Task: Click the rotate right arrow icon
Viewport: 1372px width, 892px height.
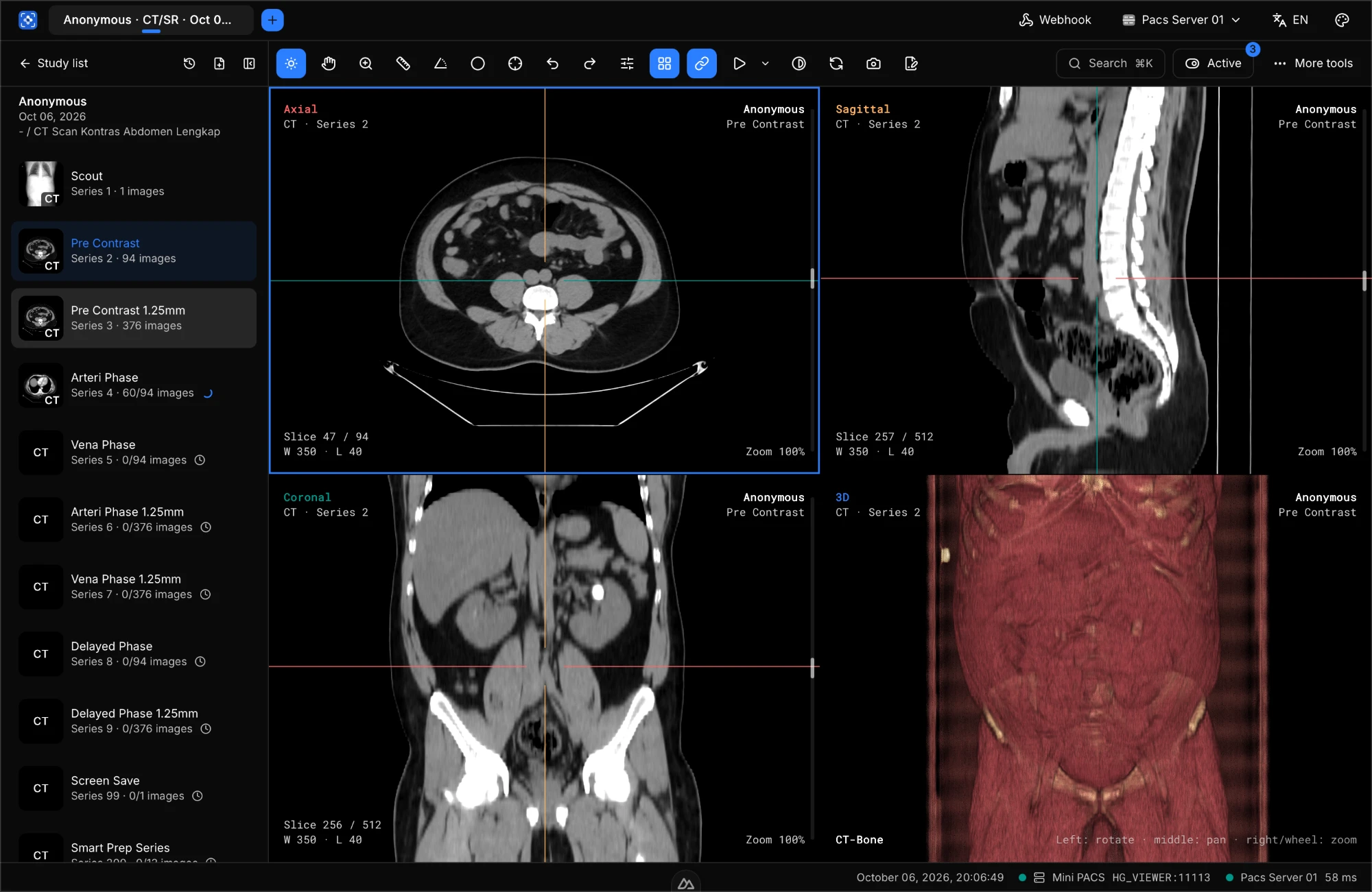Action: coord(590,63)
